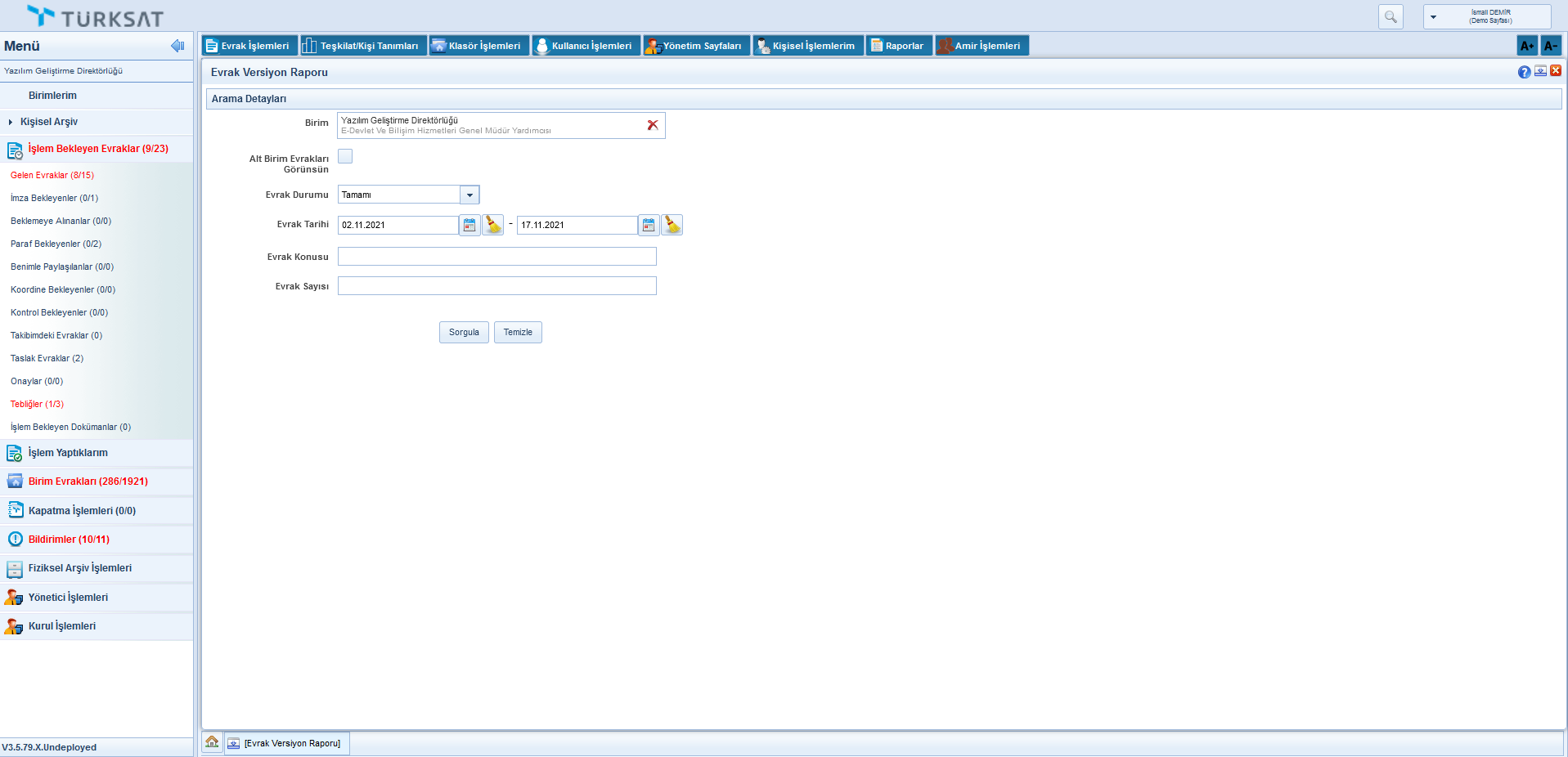Clear start date with broom icon
The width and height of the screenshot is (1568, 757).
(493, 225)
